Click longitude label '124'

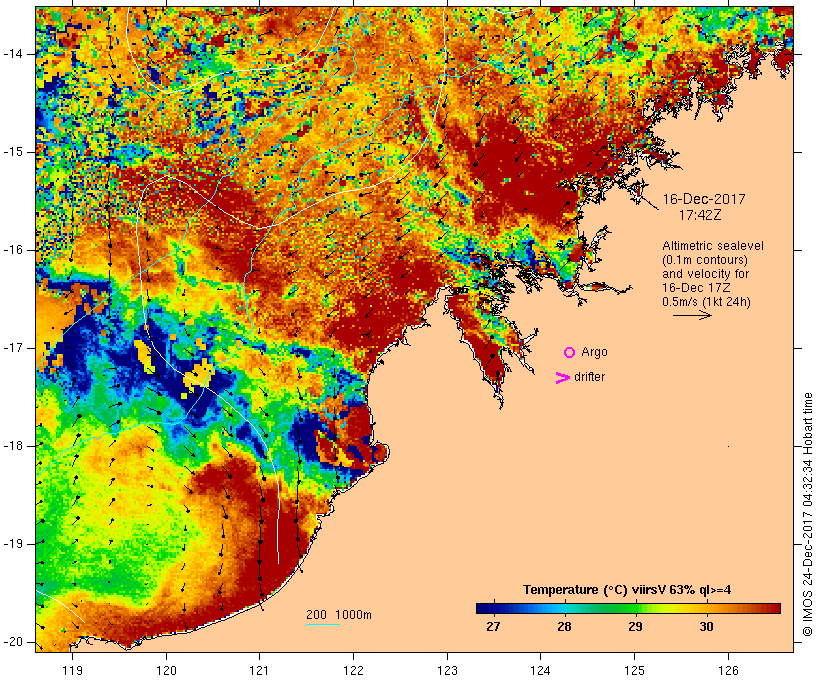[541, 670]
